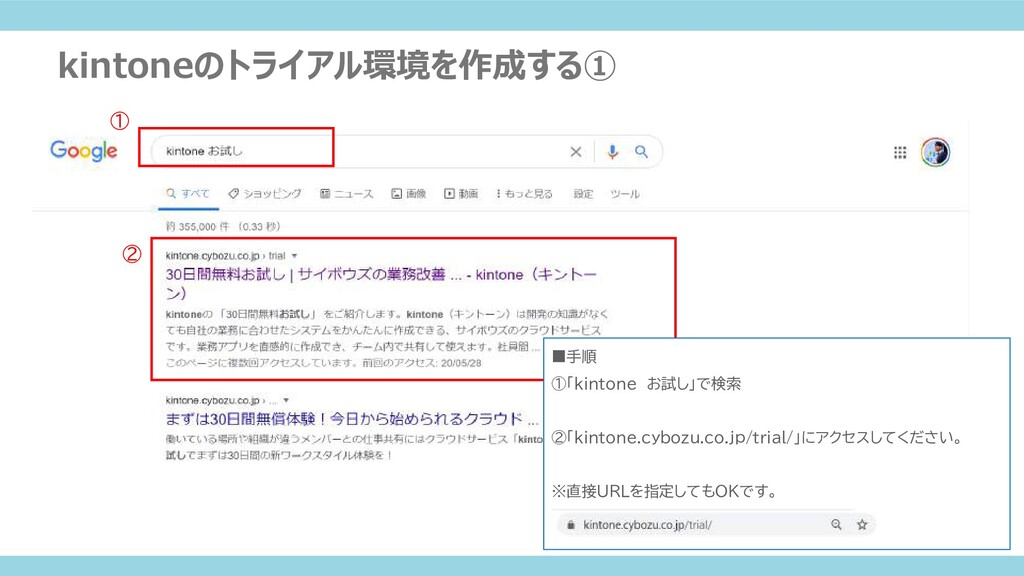1024x576 pixels.
Task: Click the text ①「kintone お試し」で検索
Action: click(646, 384)
